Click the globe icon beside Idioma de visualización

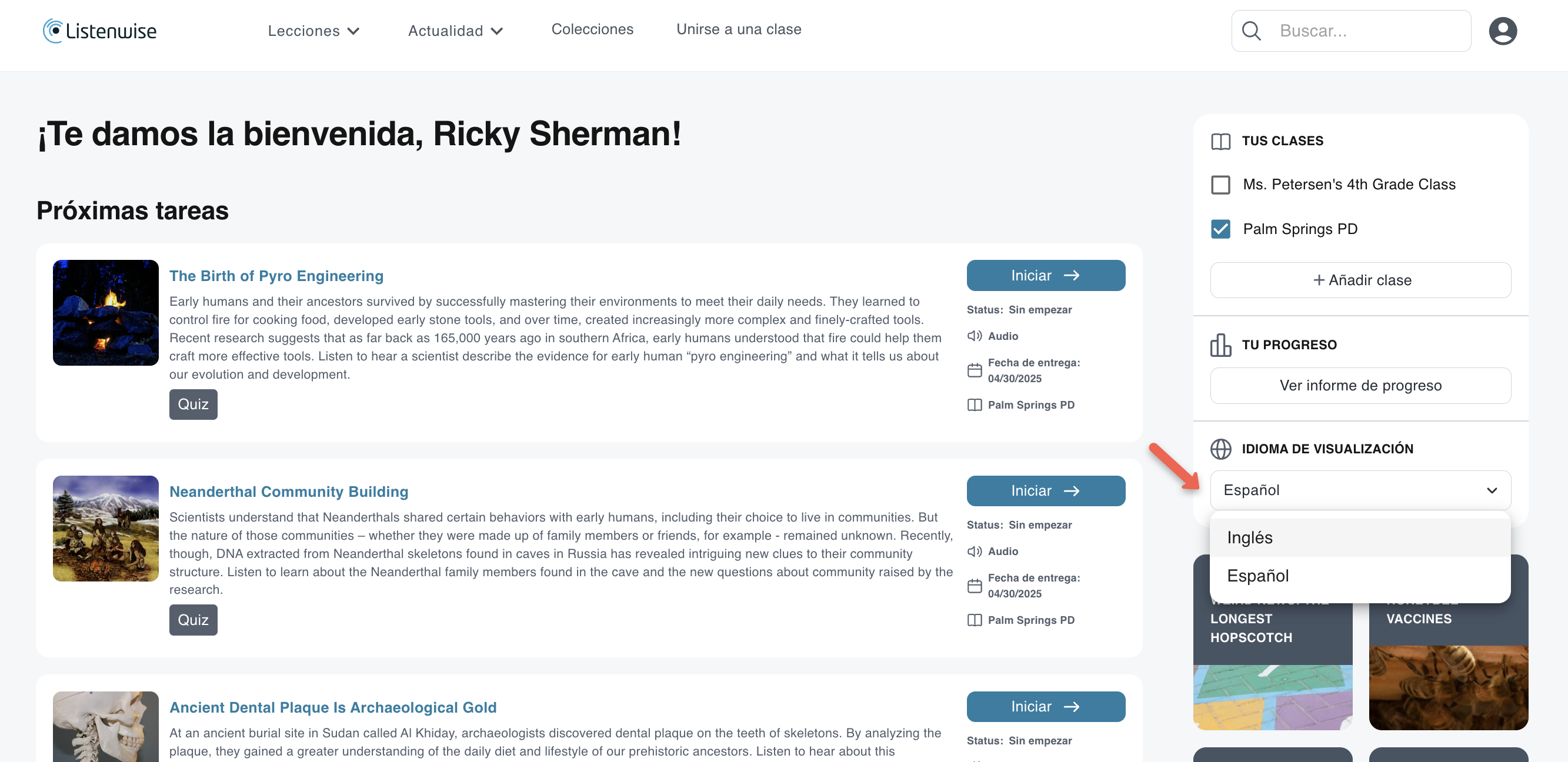[1220, 449]
